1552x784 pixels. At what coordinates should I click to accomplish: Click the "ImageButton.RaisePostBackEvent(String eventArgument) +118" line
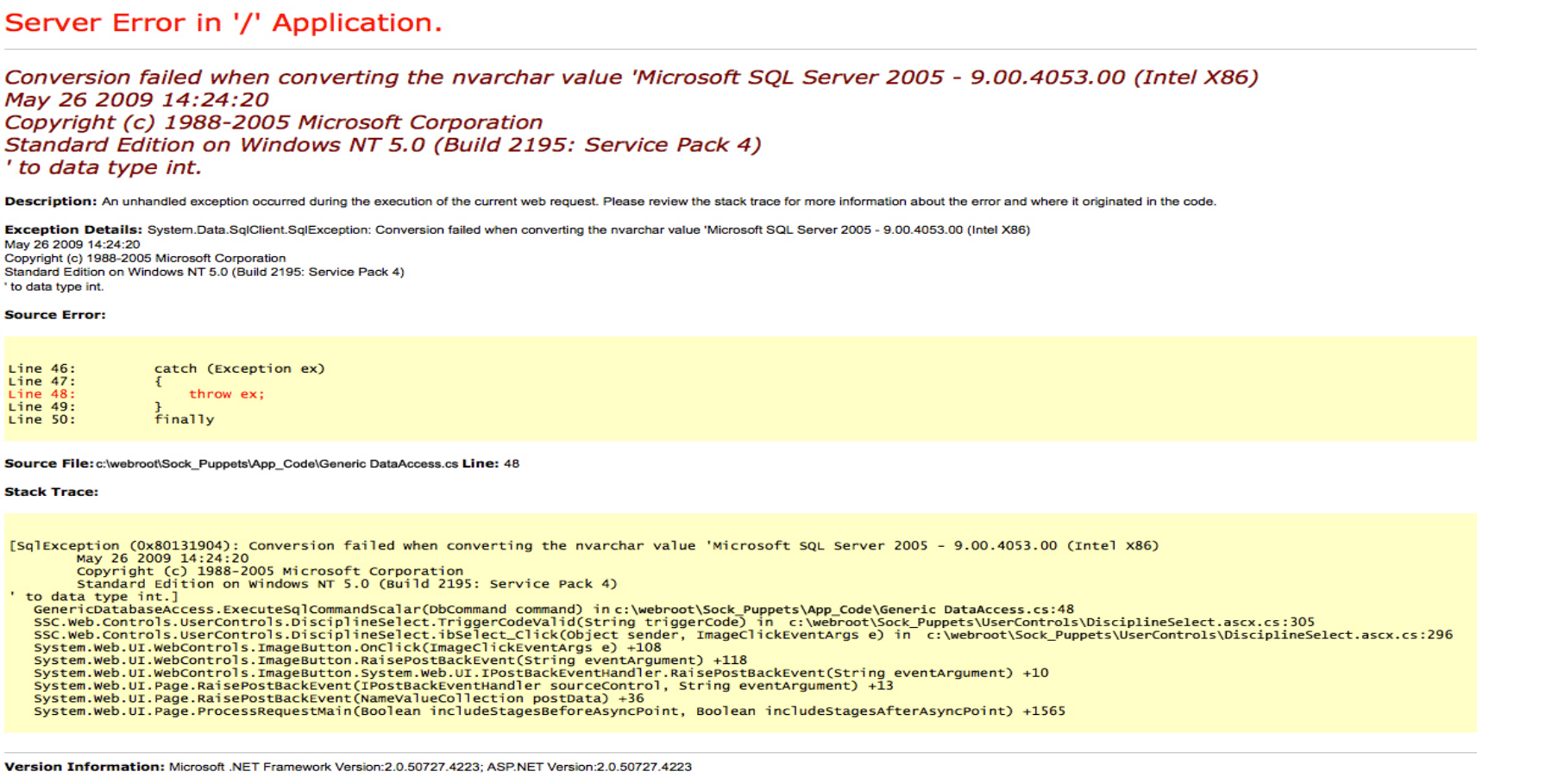click(390, 661)
